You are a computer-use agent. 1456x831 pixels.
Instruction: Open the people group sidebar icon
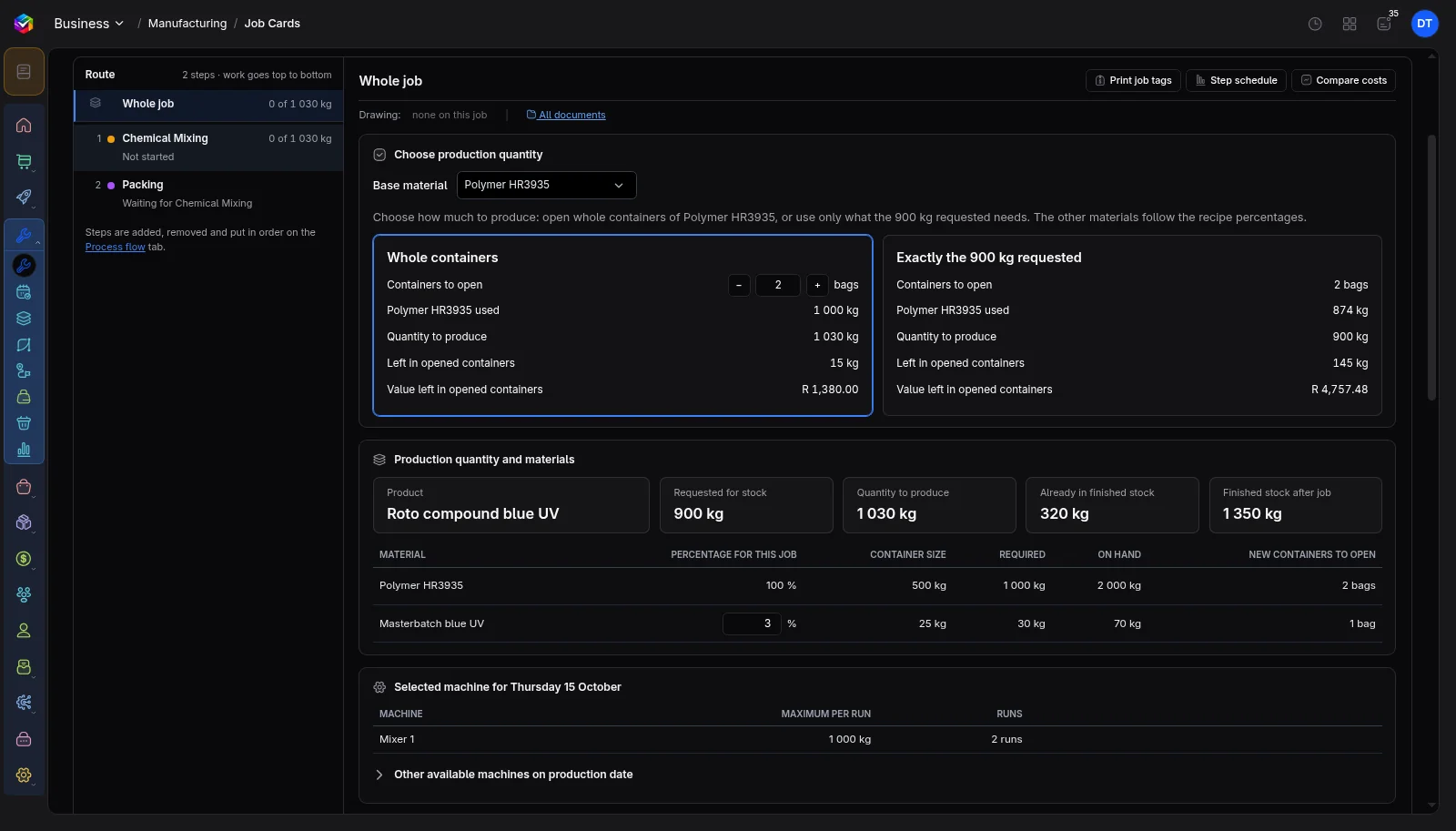pos(24,594)
